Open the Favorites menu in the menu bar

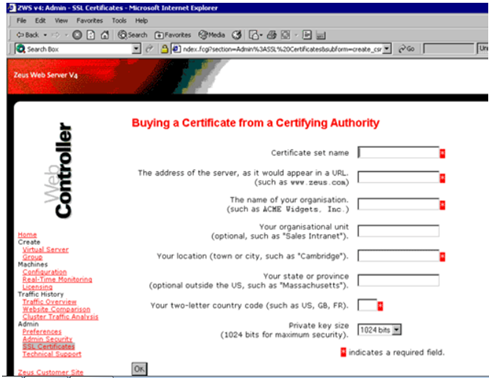(90, 21)
